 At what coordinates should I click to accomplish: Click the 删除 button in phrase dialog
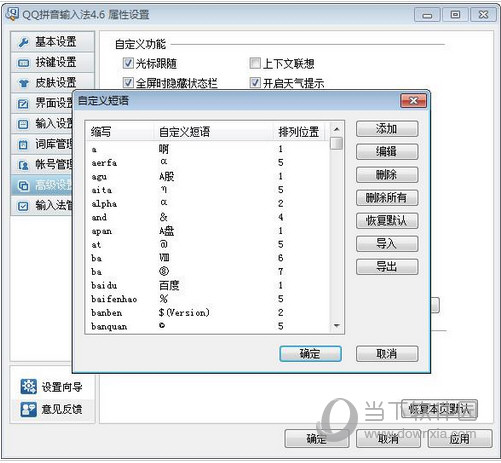387,175
